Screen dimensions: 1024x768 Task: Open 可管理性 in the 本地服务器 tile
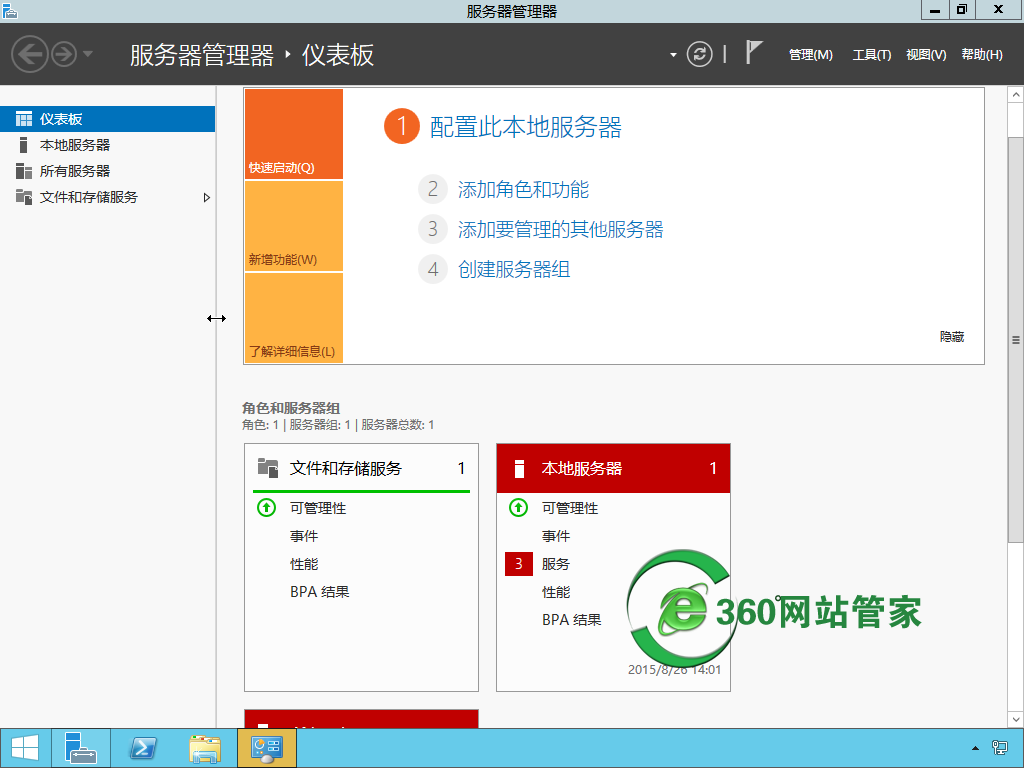(x=570, y=508)
